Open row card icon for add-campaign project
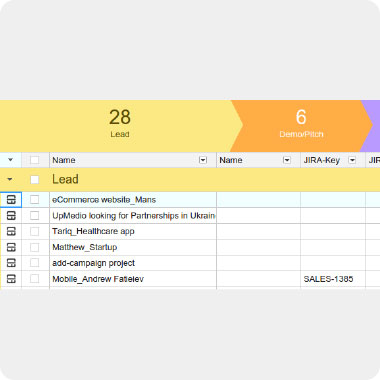Screen dimensions: 380x380 coord(11,263)
